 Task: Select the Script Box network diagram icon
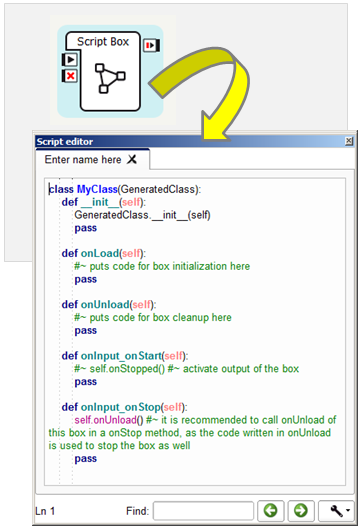click(110, 78)
